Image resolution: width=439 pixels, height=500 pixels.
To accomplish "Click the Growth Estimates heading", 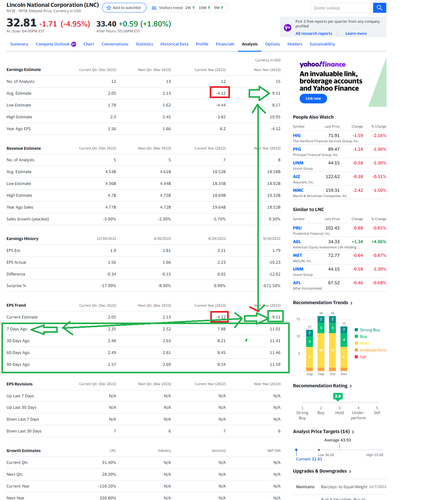I will 24,451.
